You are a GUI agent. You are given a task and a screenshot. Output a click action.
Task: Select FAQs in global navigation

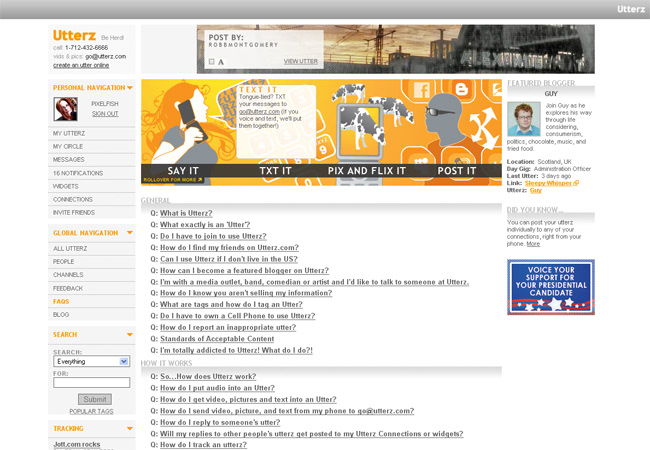pyautogui.click(x=92, y=302)
